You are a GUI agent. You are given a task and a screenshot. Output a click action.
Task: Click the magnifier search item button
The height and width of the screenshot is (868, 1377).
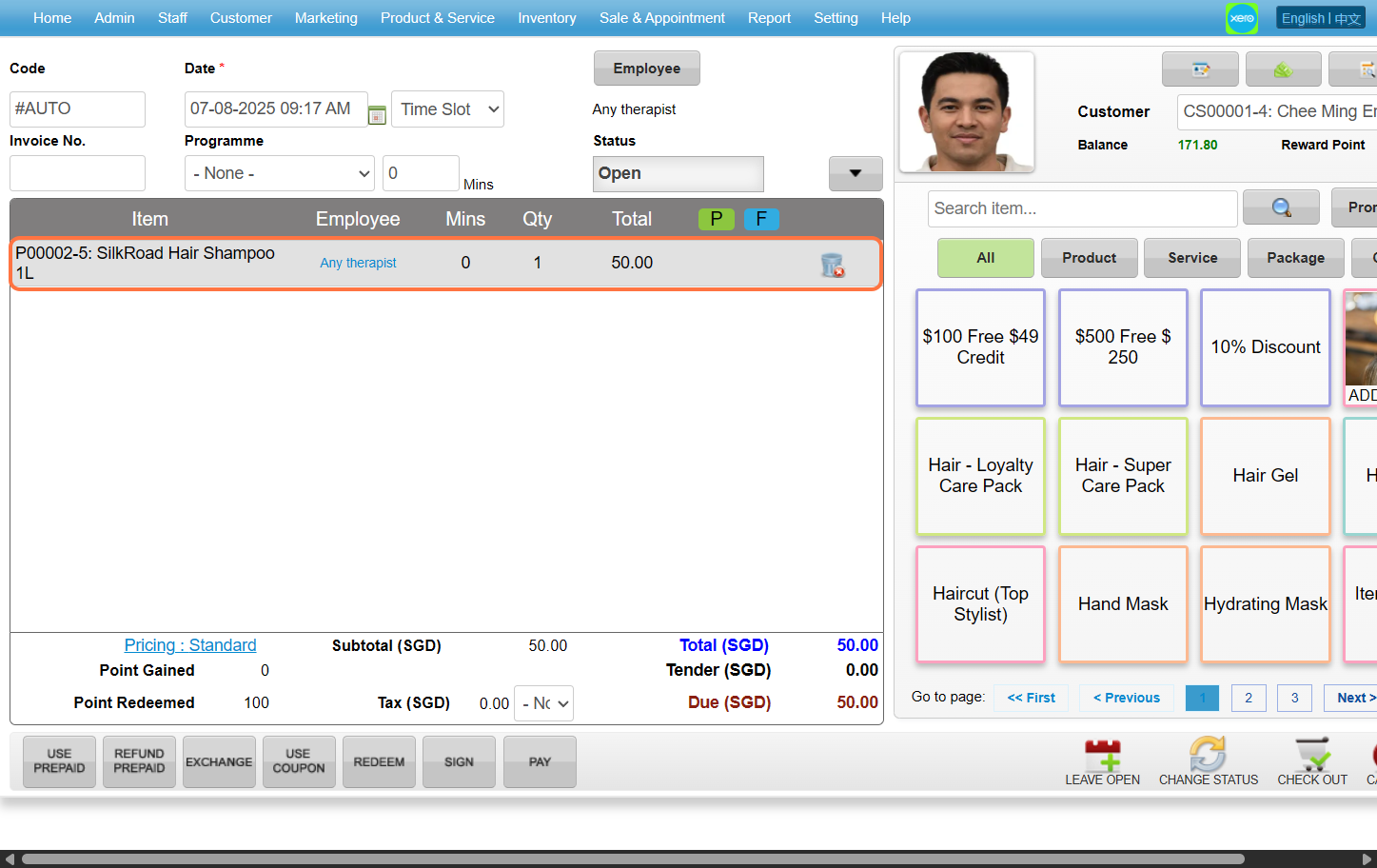coord(1281,207)
